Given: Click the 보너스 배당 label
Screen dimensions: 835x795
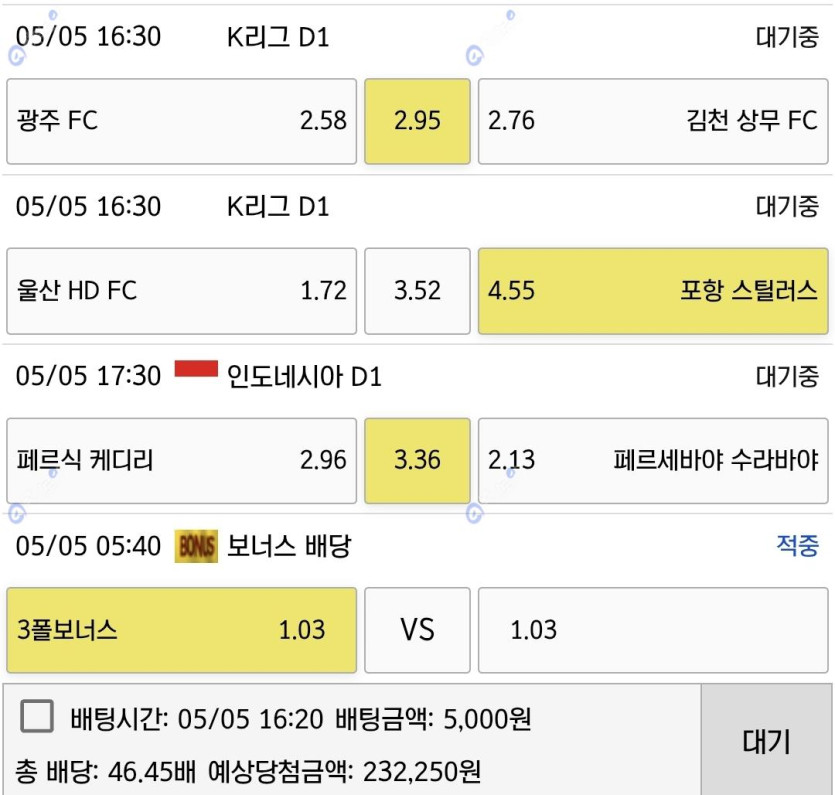Looking at the screenshot, I should tap(289, 546).
